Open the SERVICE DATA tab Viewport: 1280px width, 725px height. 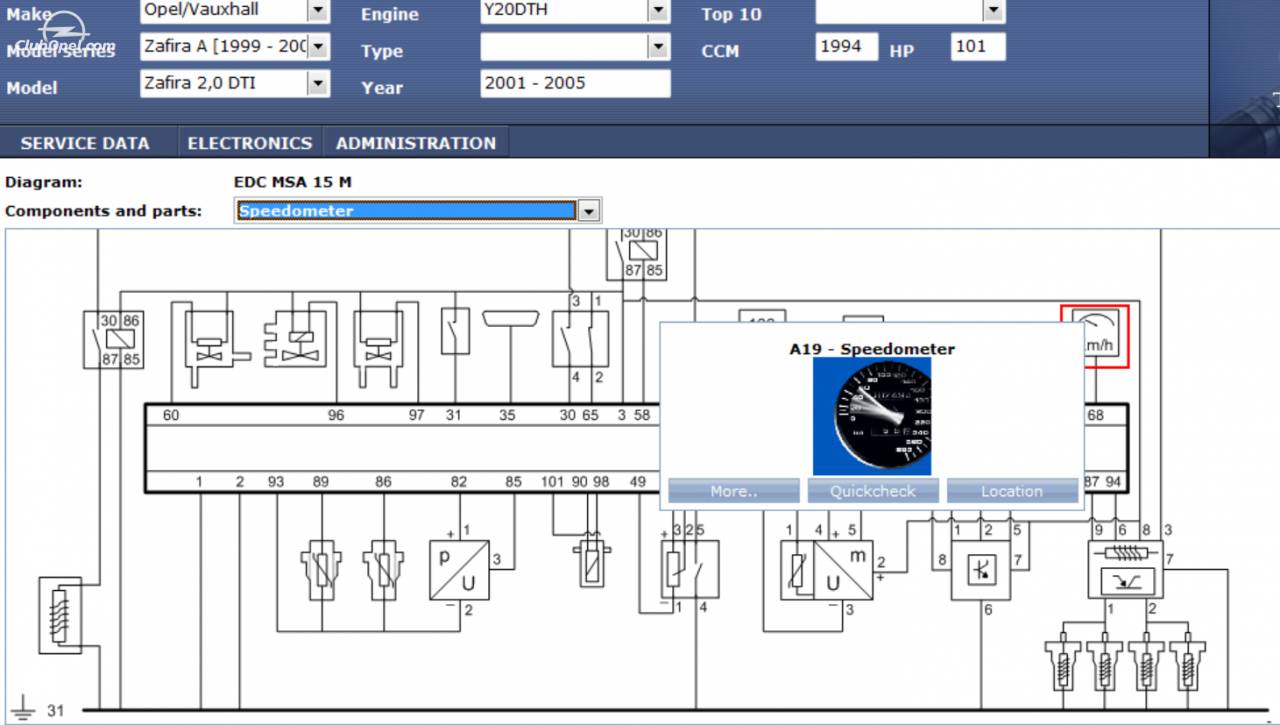point(85,143)
